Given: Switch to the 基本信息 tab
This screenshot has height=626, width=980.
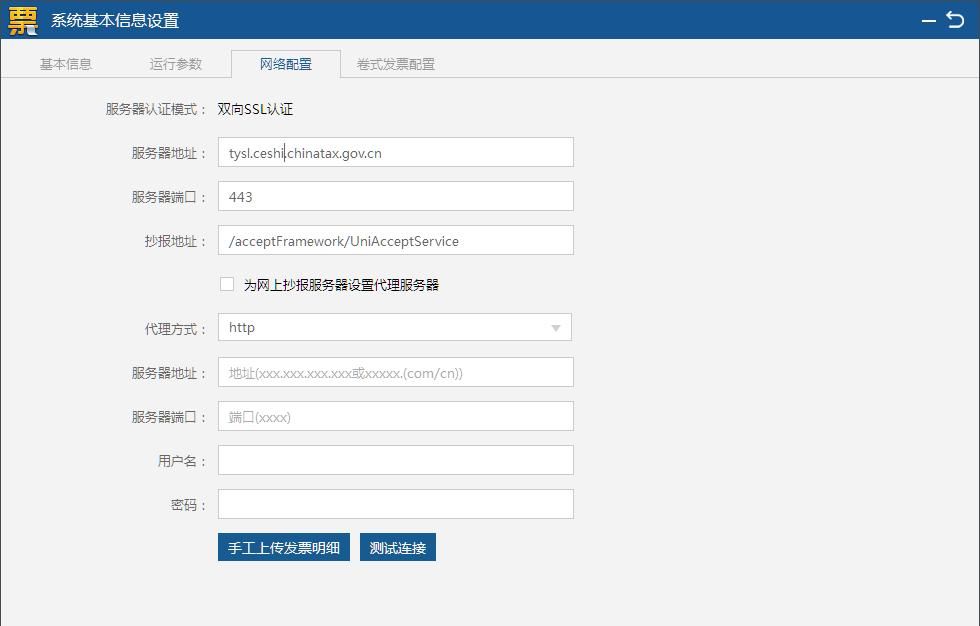Looking at the screenshot, I should (x=65, y=62).
